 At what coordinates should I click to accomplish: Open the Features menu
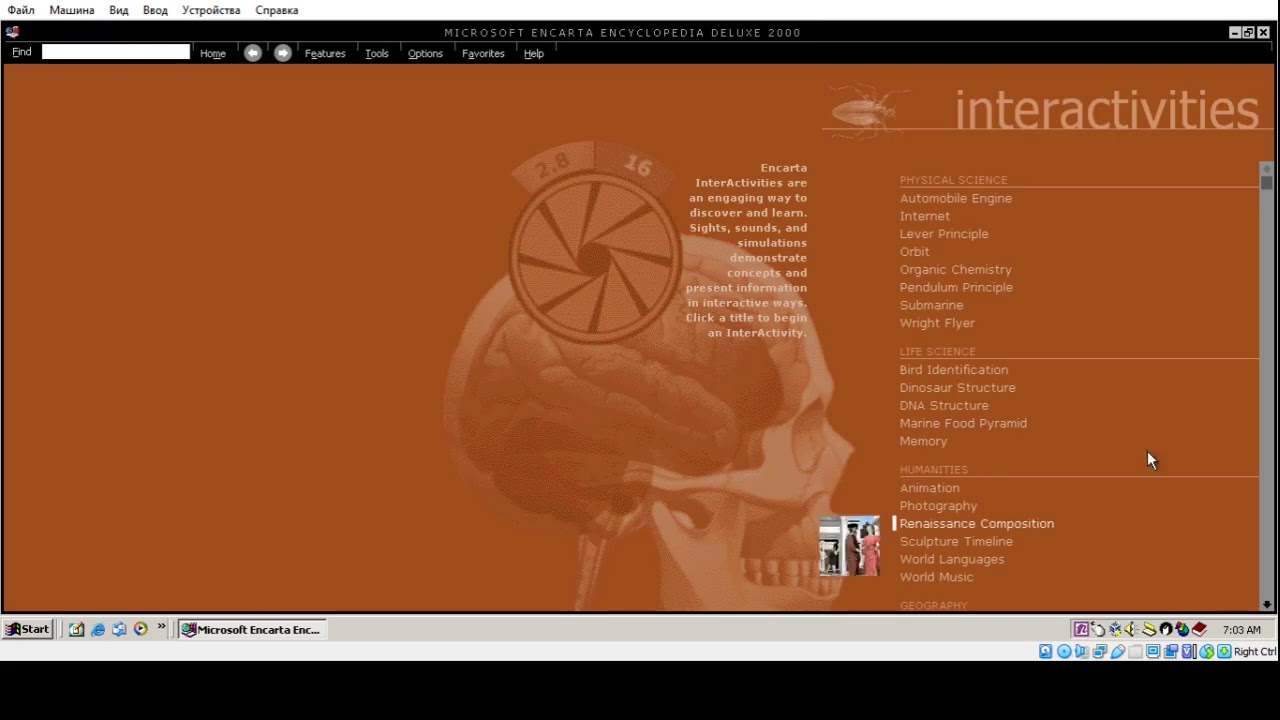(x=325, y=53)
